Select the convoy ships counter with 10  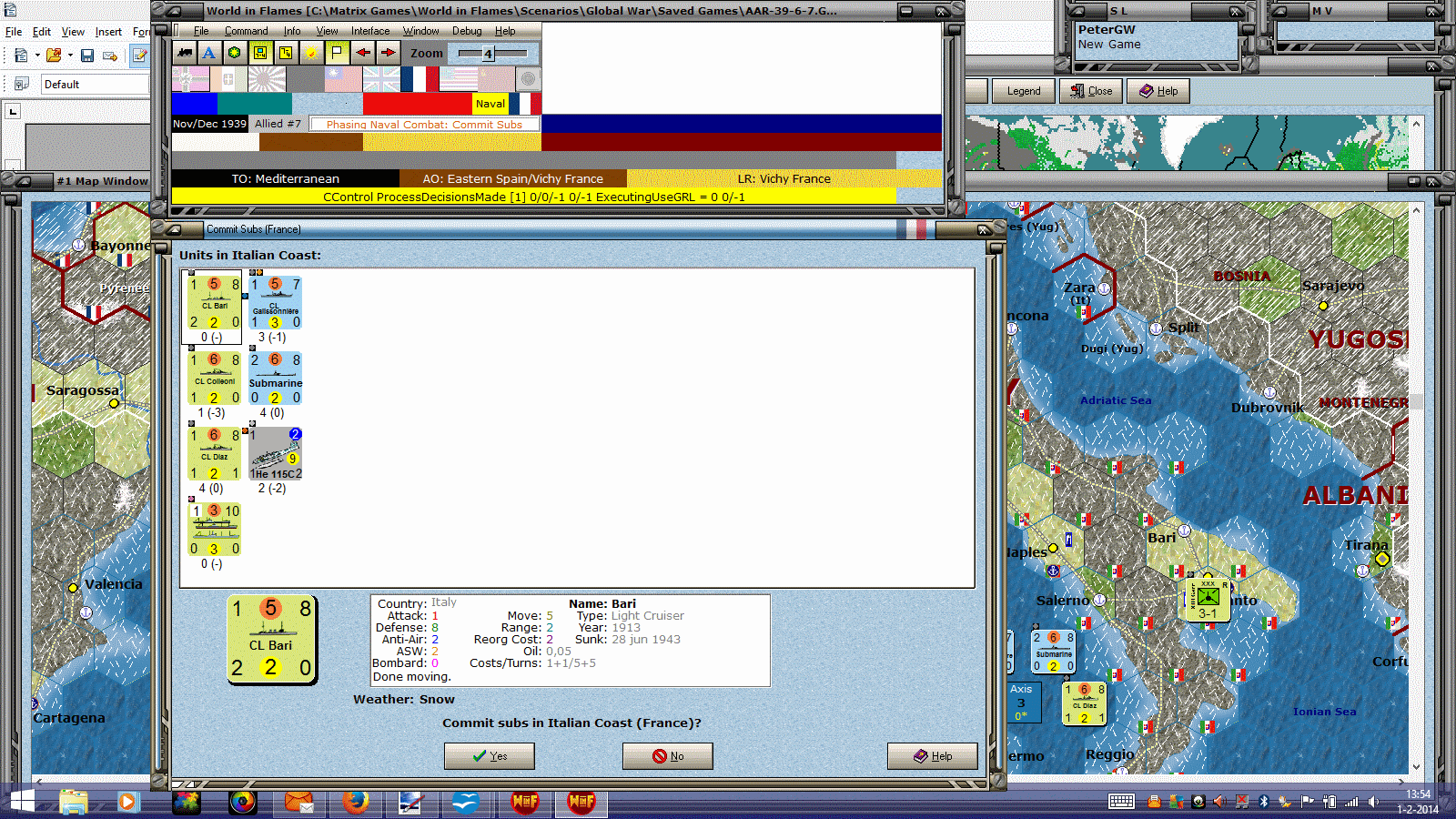click(x=214, y=529)
